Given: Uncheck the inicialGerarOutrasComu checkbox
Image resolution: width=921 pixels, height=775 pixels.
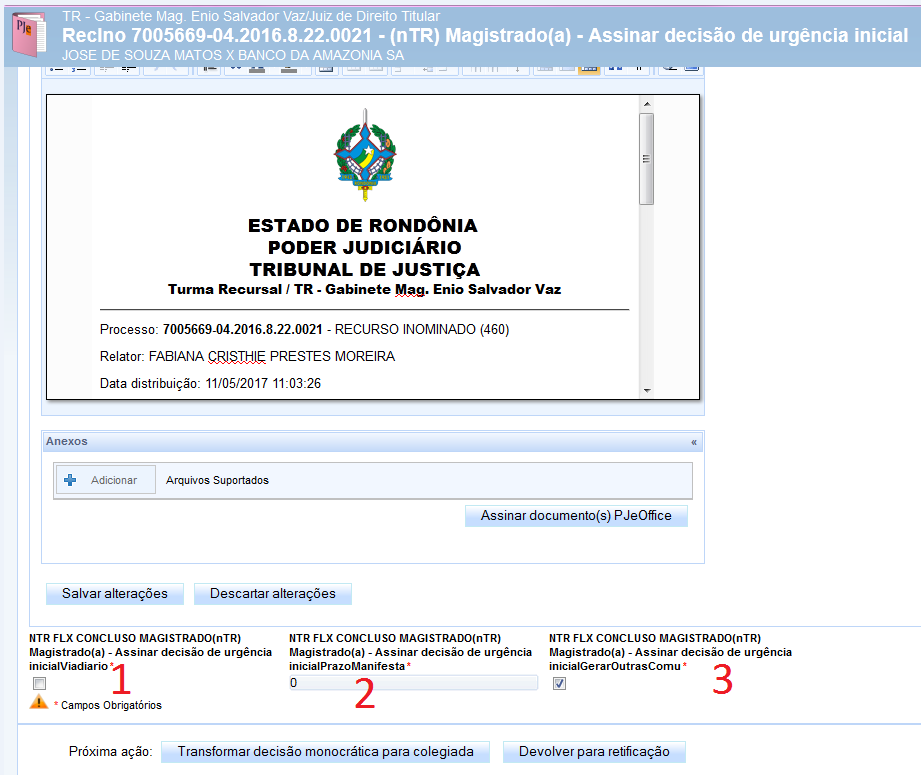Looking at the screenshot, I should 559,683.
